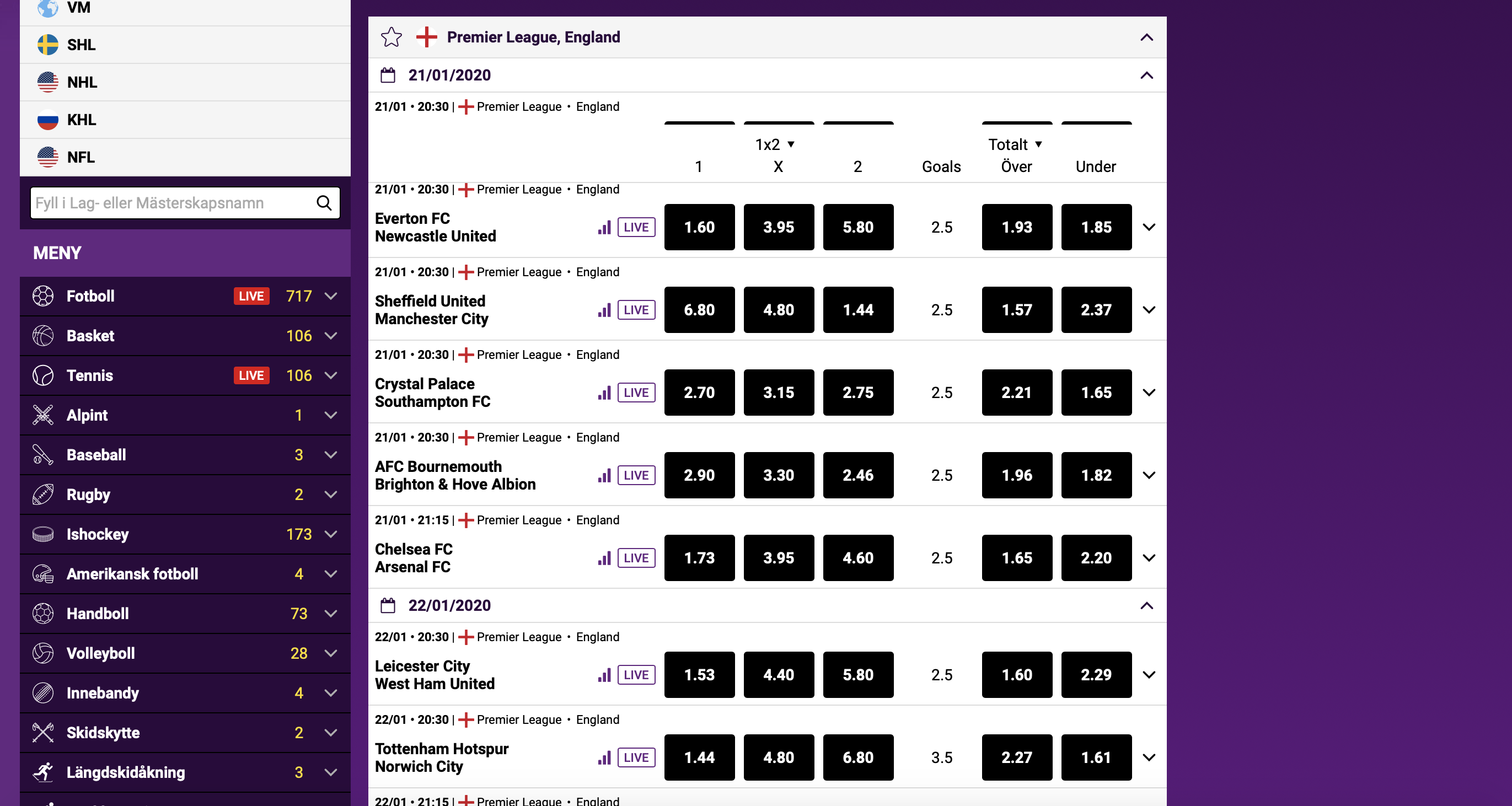The height and width of the screenshot is (806, 1512).
Task: Select KHL in the sidebar
Action: 81,120
